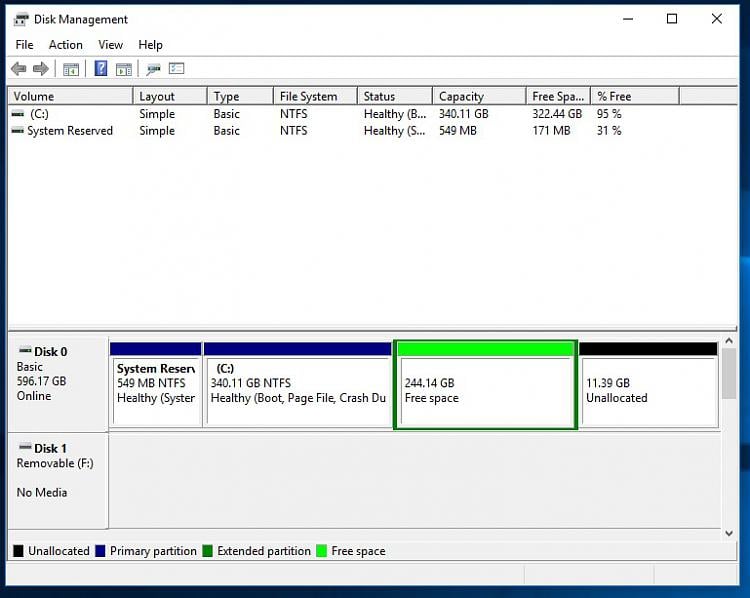Sort by the Capacity column header

coord(479,96)
